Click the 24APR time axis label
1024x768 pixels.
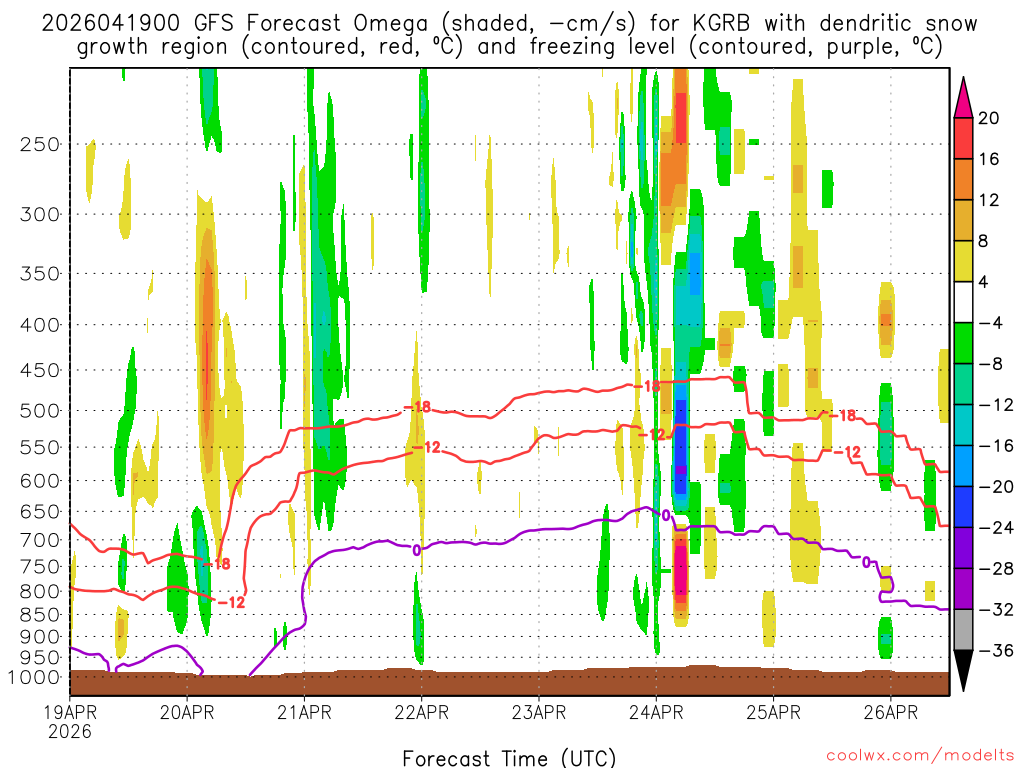tap(656, 712)
